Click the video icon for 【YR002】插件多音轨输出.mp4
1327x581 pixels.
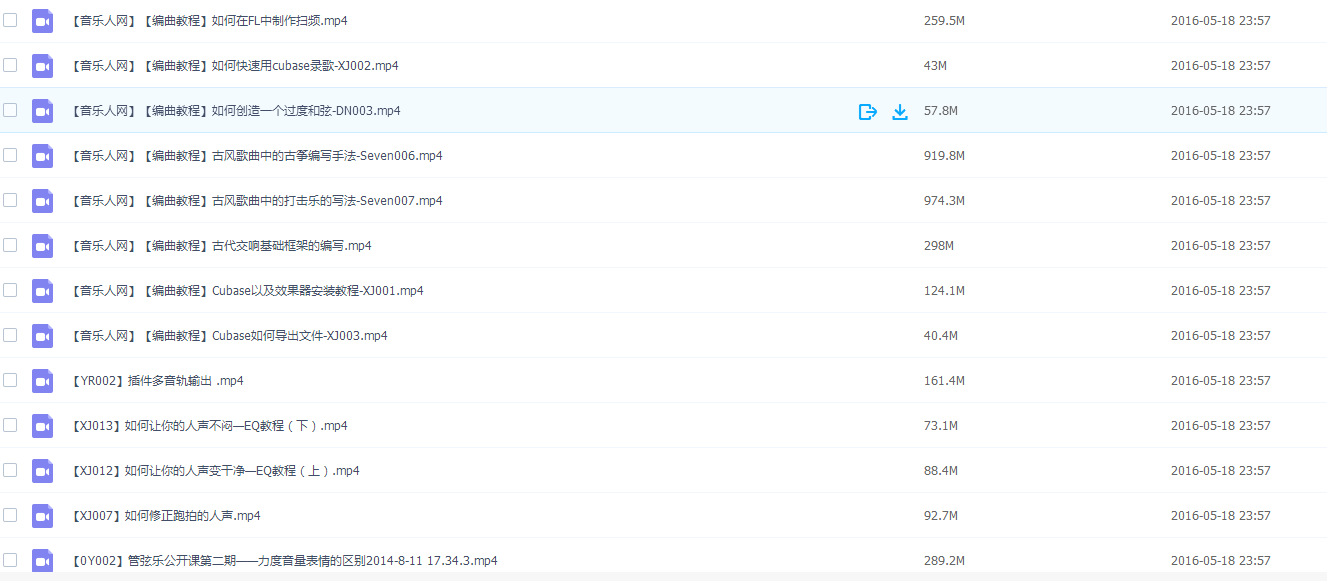click(x=42, y=380)
